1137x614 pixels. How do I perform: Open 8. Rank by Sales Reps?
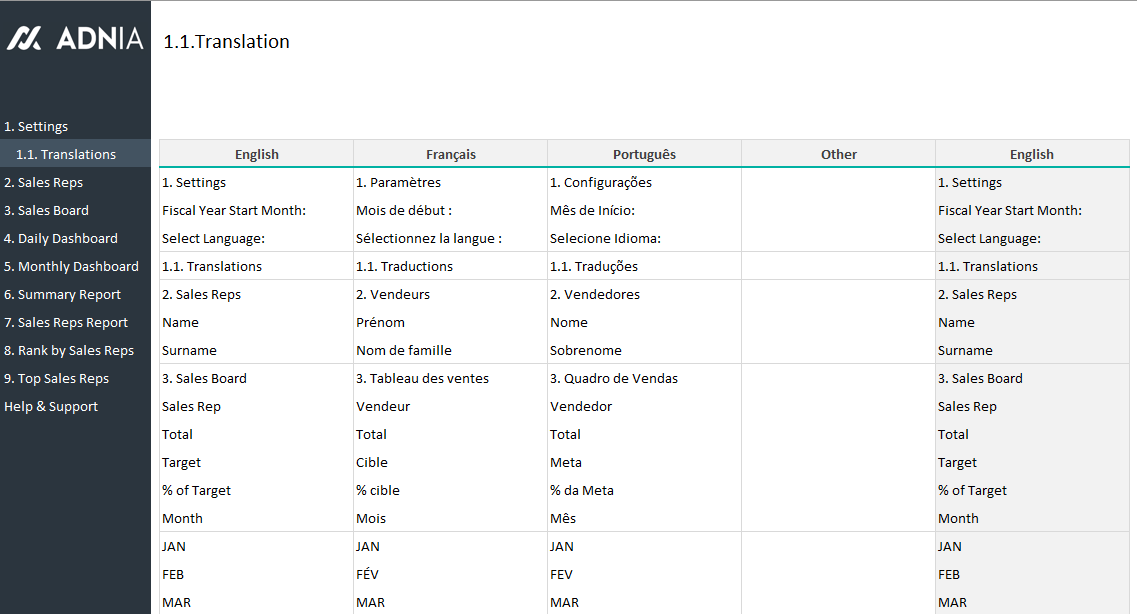click(x=69, y=351)
